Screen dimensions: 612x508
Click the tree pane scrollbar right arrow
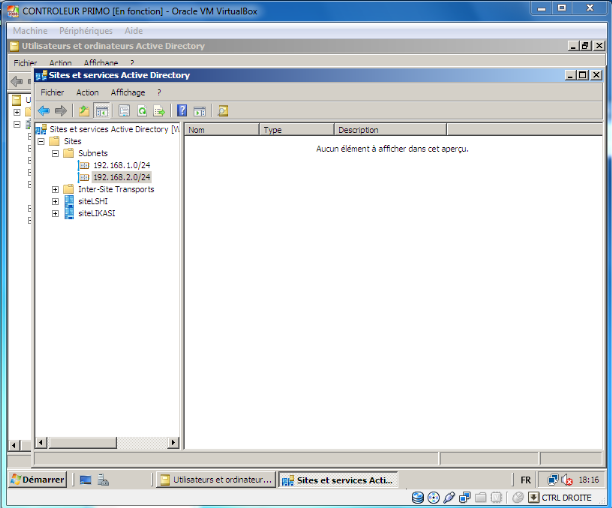pos(173,442)
